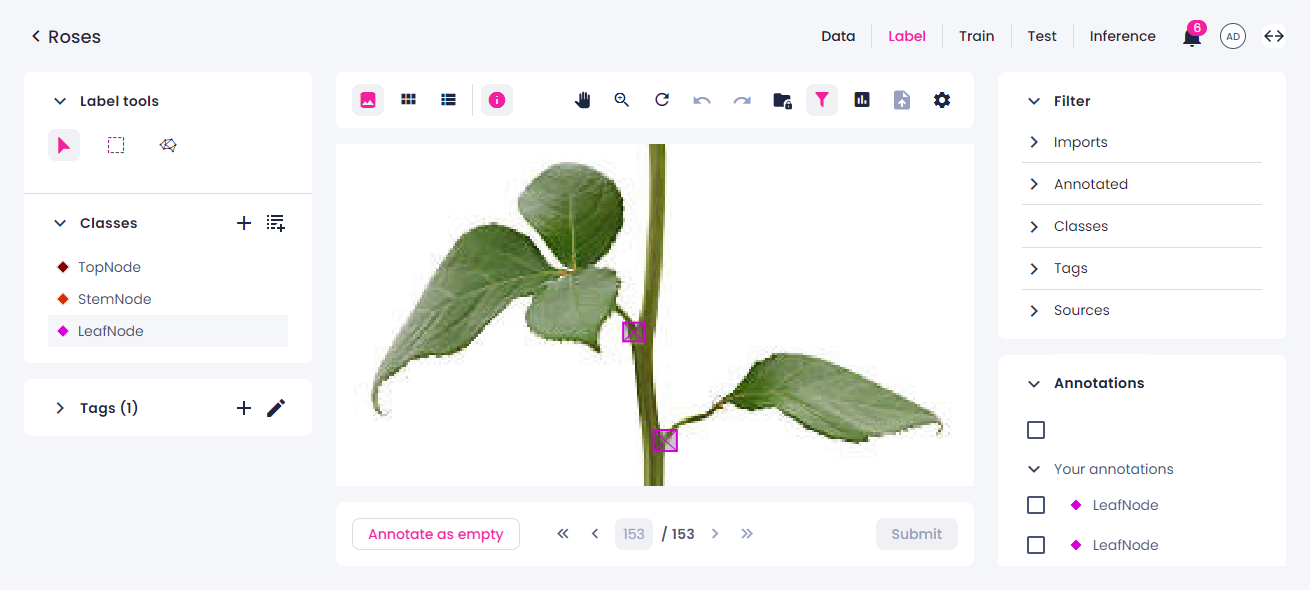Screen dimensions: 1310x590
Task: Collapse the Label tools section
Action: coord(60,101)
